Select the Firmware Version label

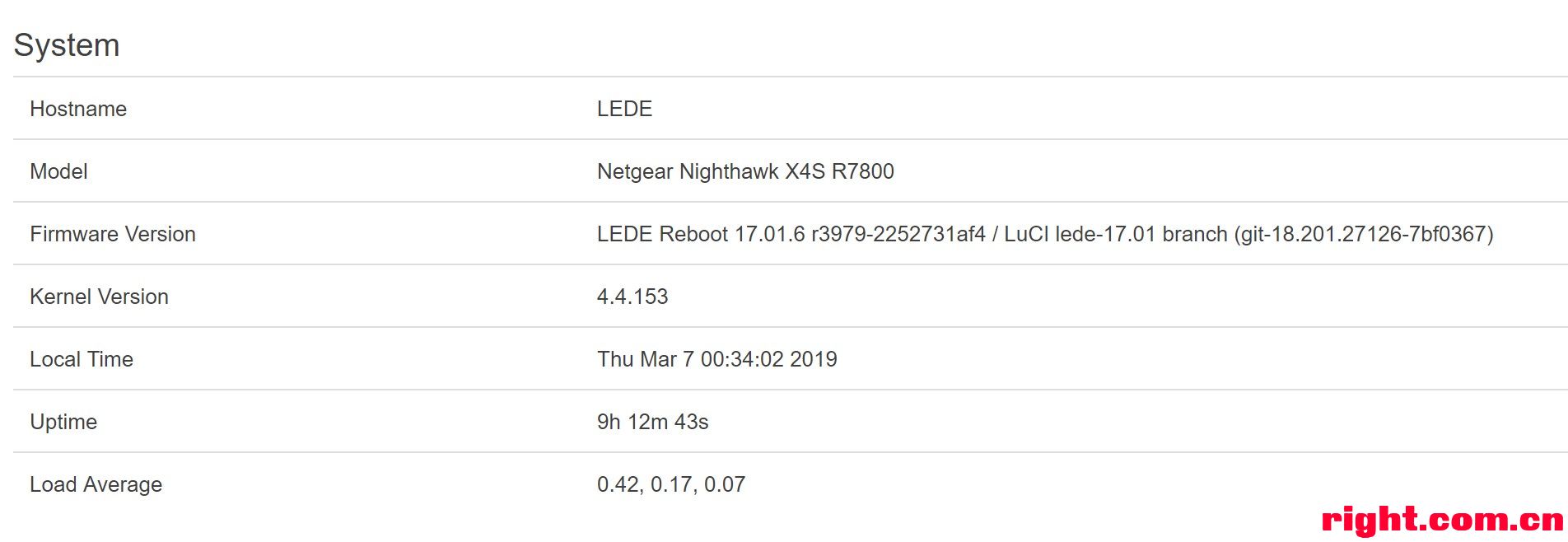click(113, 234)
